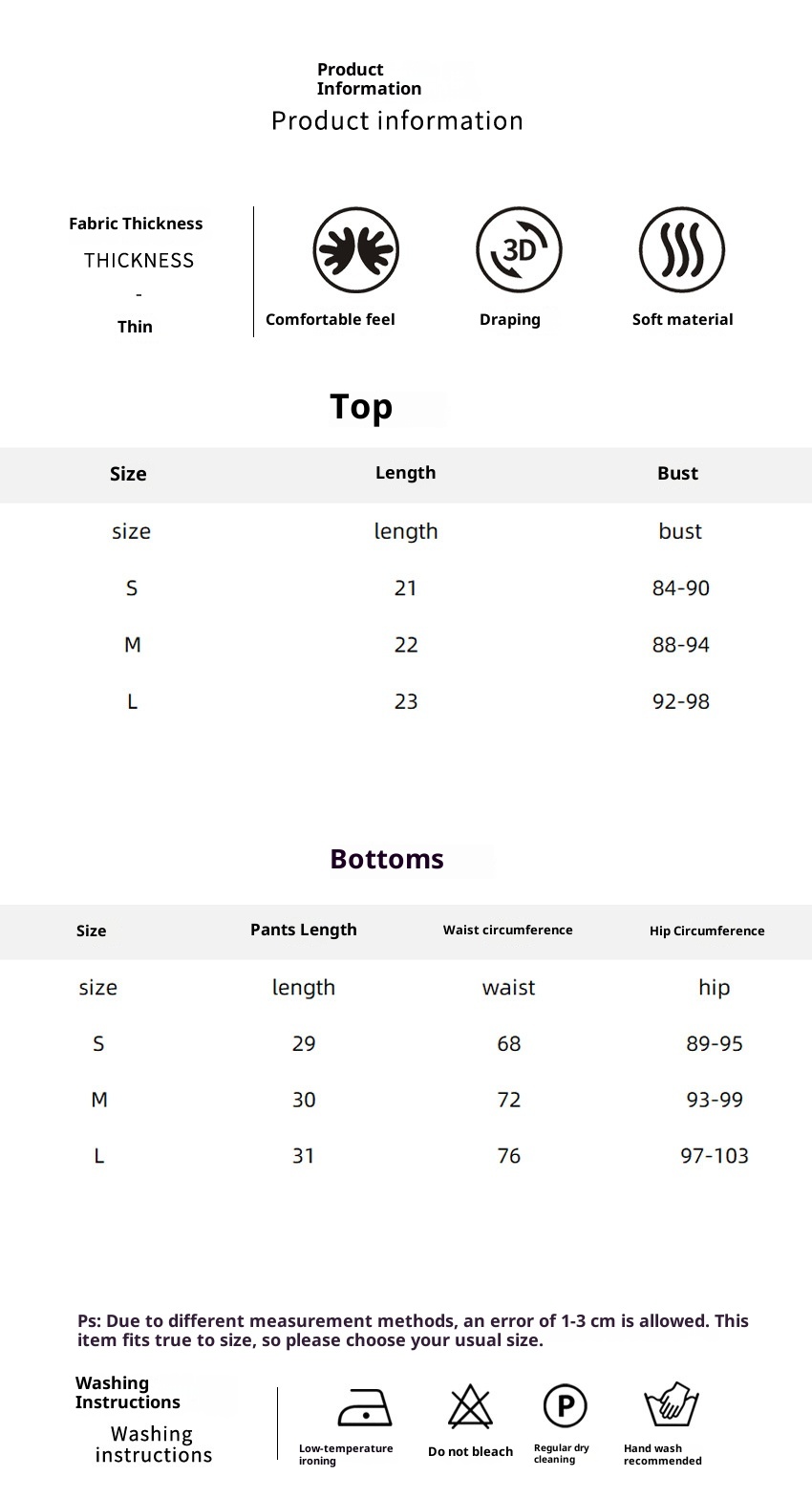Click waist value 72 for size M
This screenshot has height=1498, width=812.
click(x=509, y=1100)
